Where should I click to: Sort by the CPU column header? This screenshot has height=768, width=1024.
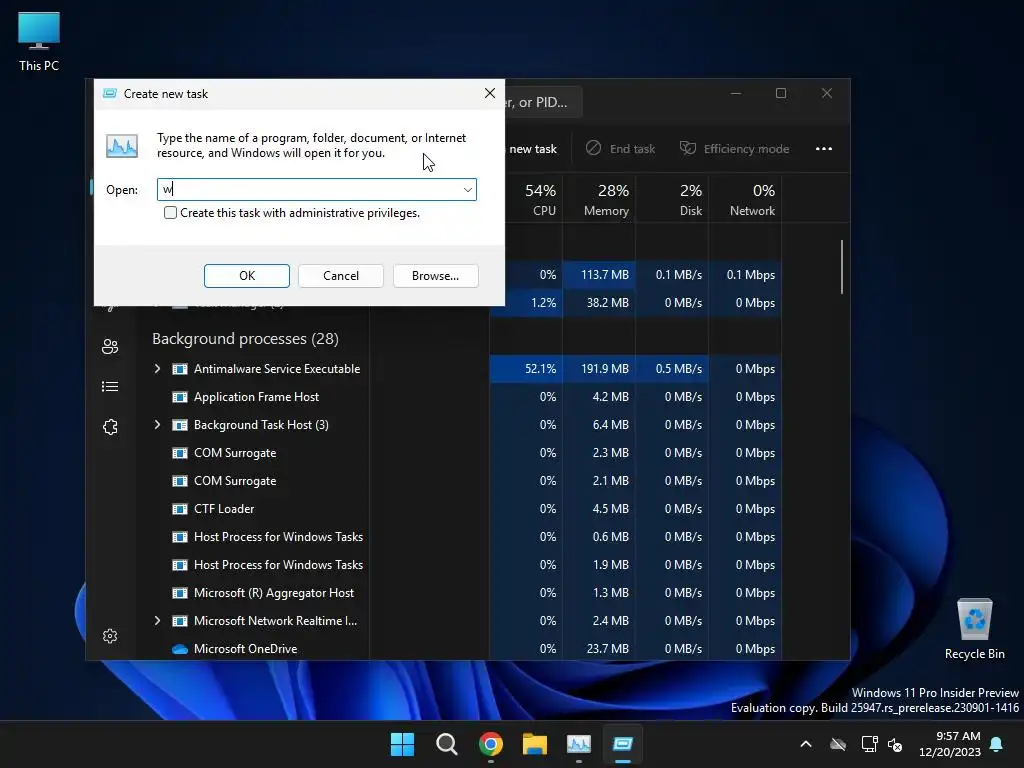click(x=540, y=199)
